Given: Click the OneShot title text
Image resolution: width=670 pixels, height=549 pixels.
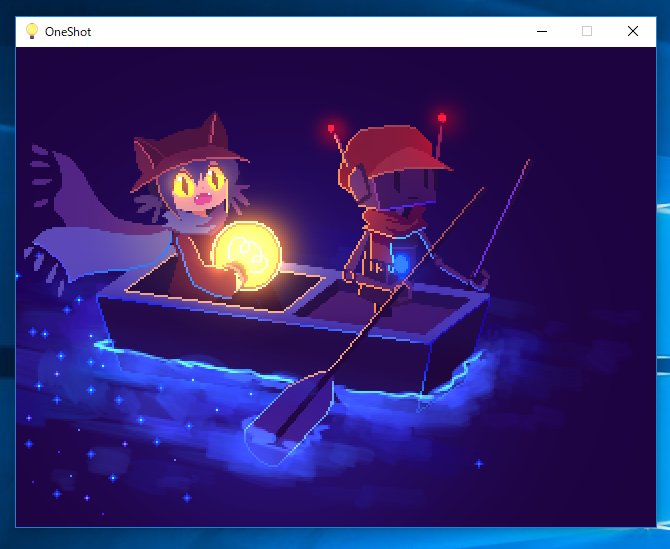Looking at the screenshot, I should (68, 32).
